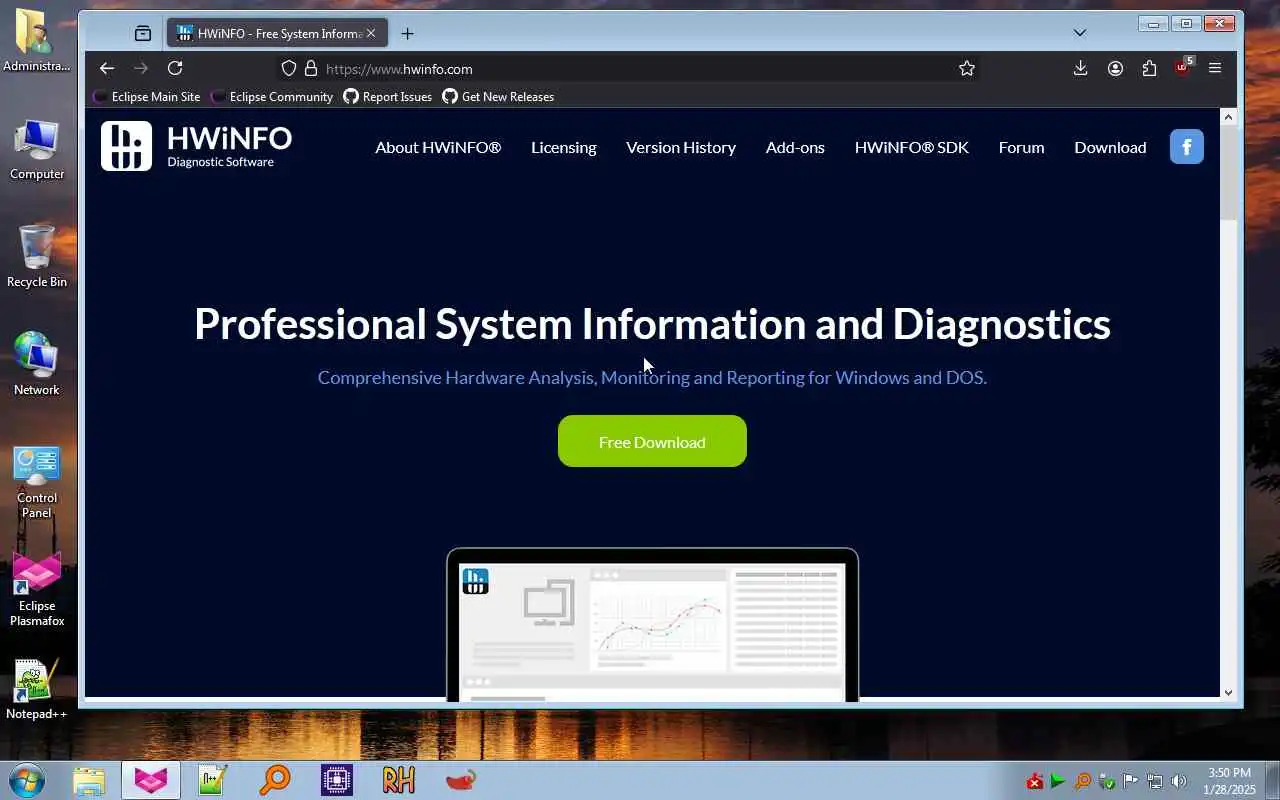Viewport: 1280px width, 800px height.
Task: Click the HWiNFO logo in the header
Action: (x=196, y=146)
